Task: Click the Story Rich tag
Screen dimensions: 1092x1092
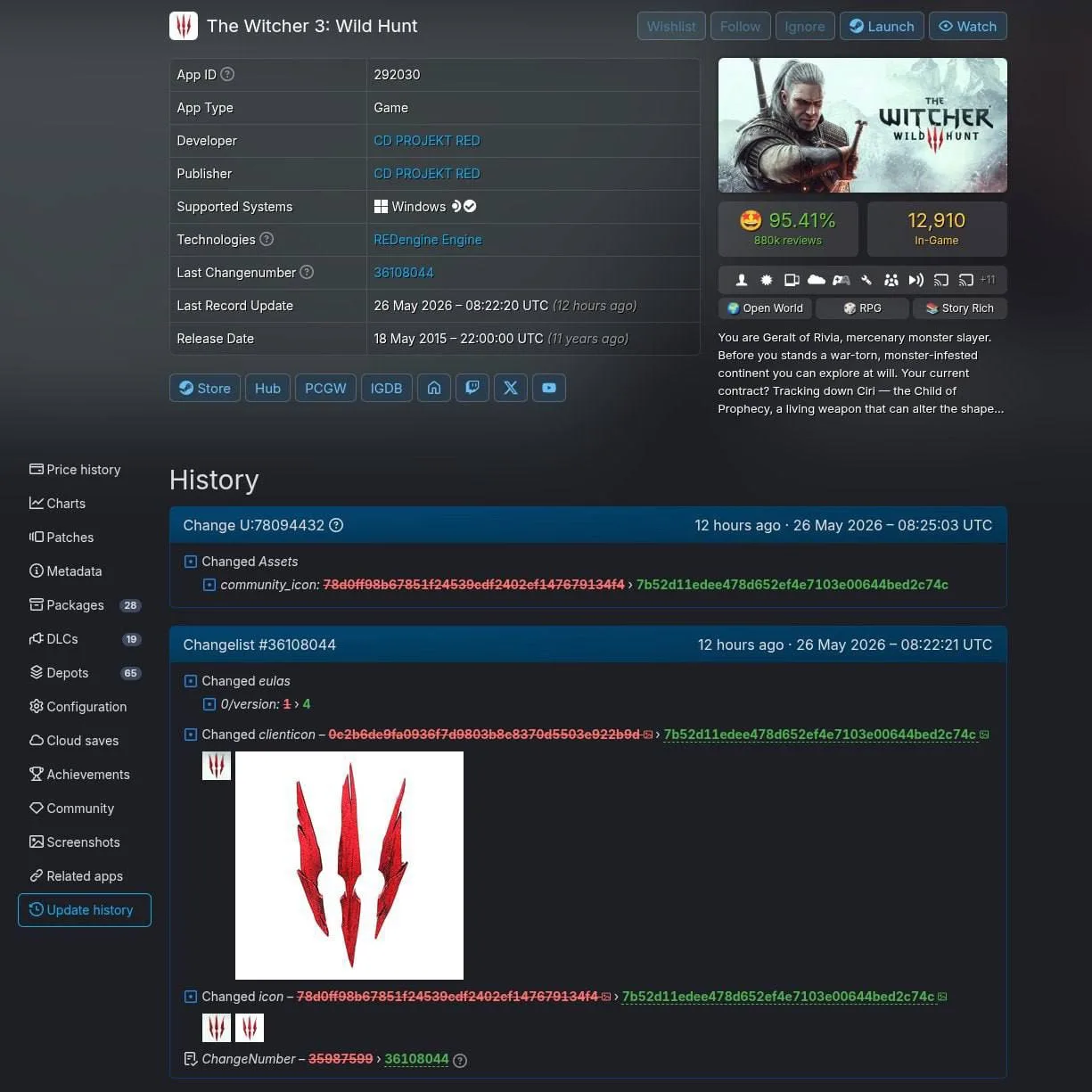Action: pos(960,308)
